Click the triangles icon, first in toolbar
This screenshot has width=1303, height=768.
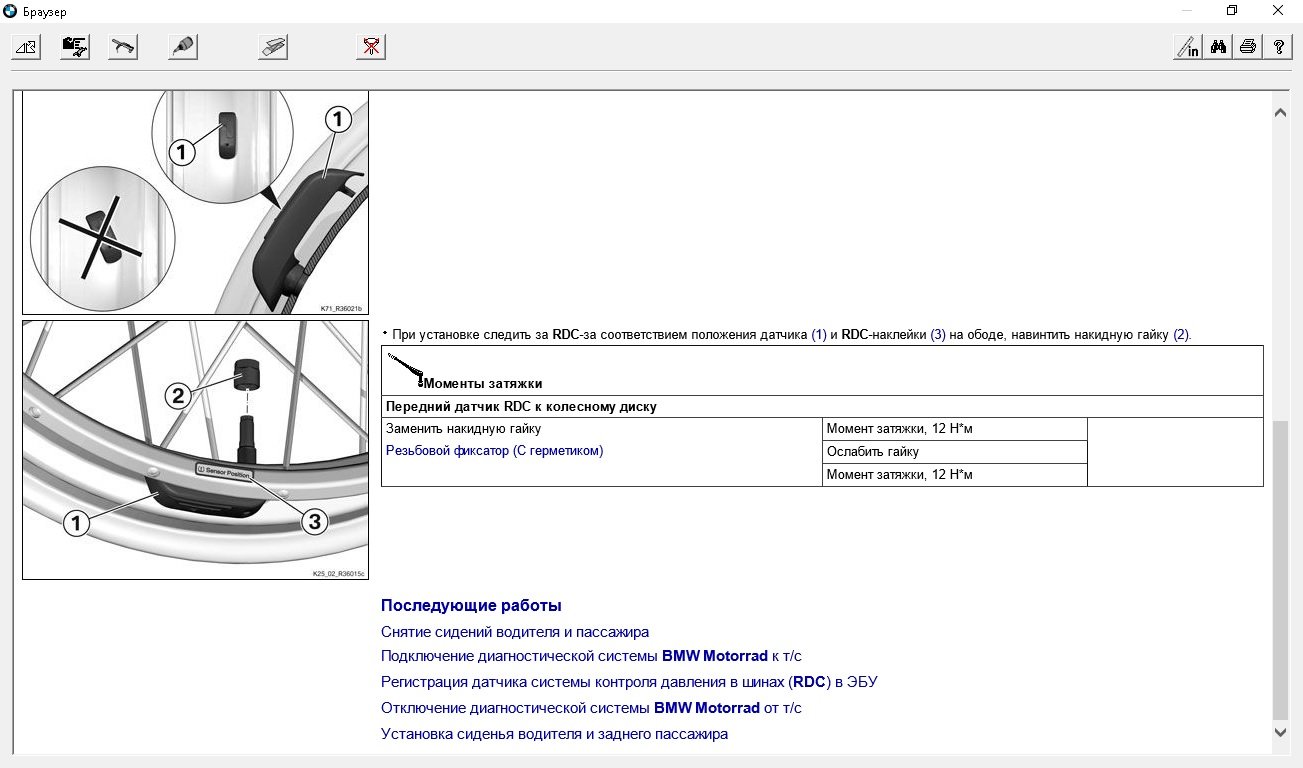click(x=24, y=47)
